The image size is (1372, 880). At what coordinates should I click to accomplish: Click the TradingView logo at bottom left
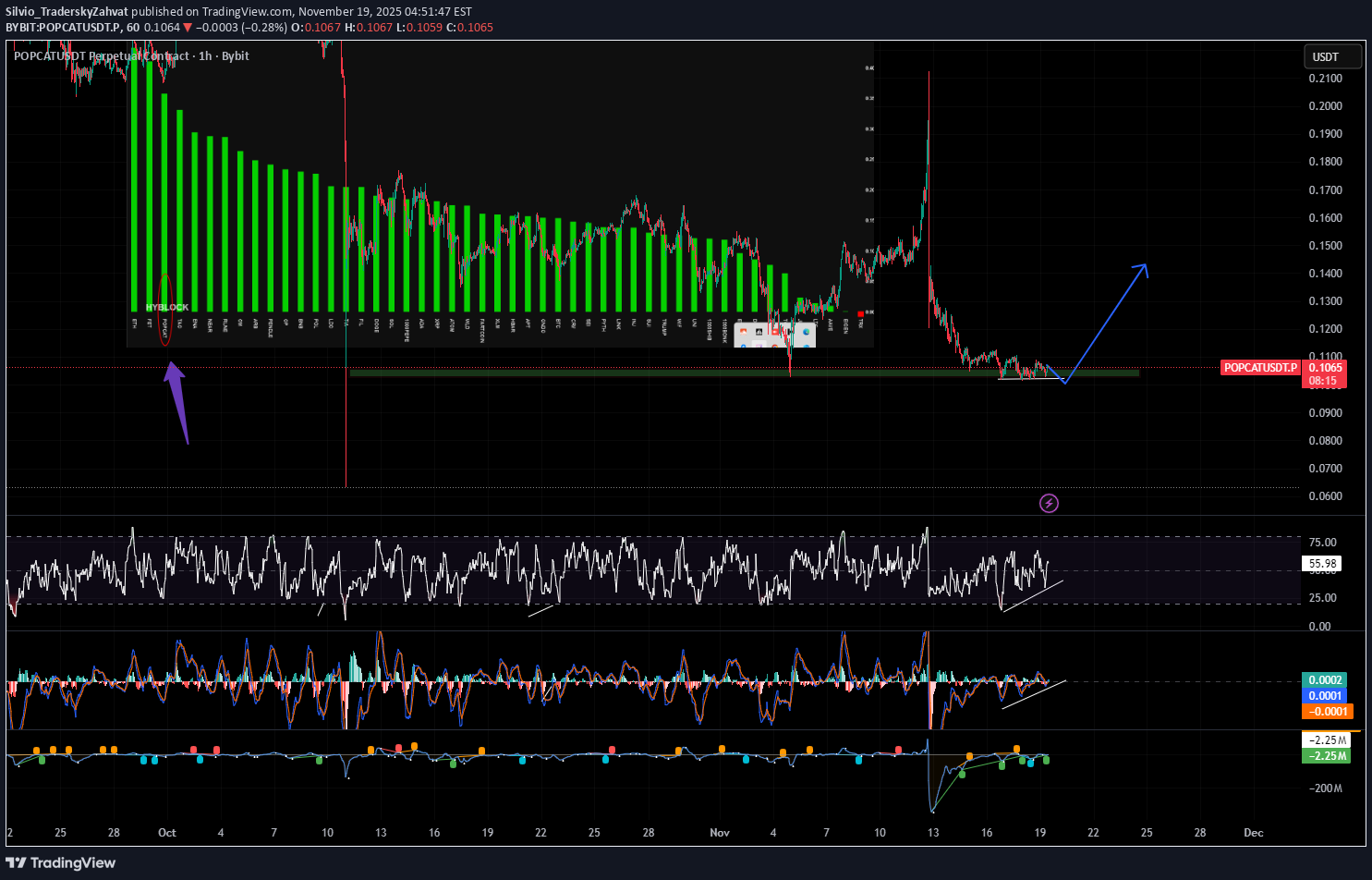61,862
